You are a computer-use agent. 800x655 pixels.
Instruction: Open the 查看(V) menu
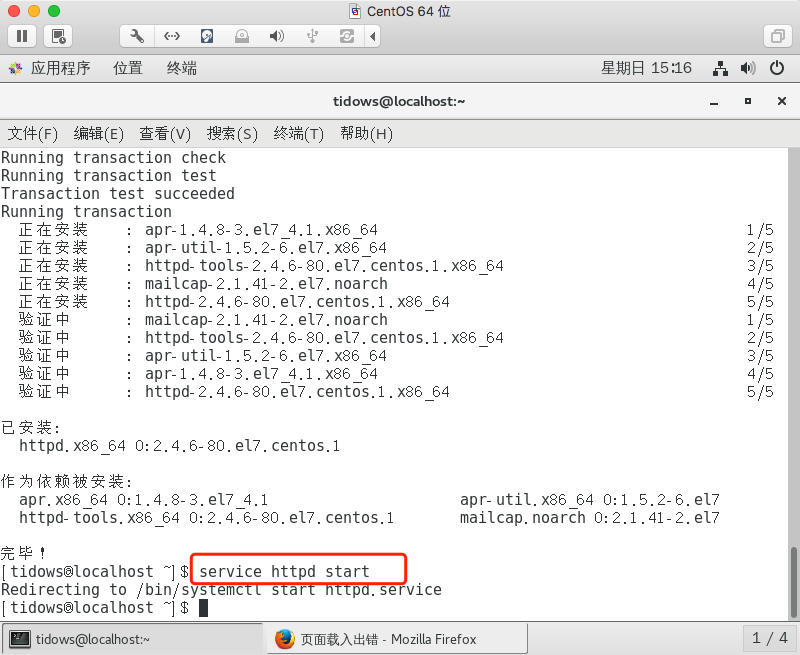[165, 134]
